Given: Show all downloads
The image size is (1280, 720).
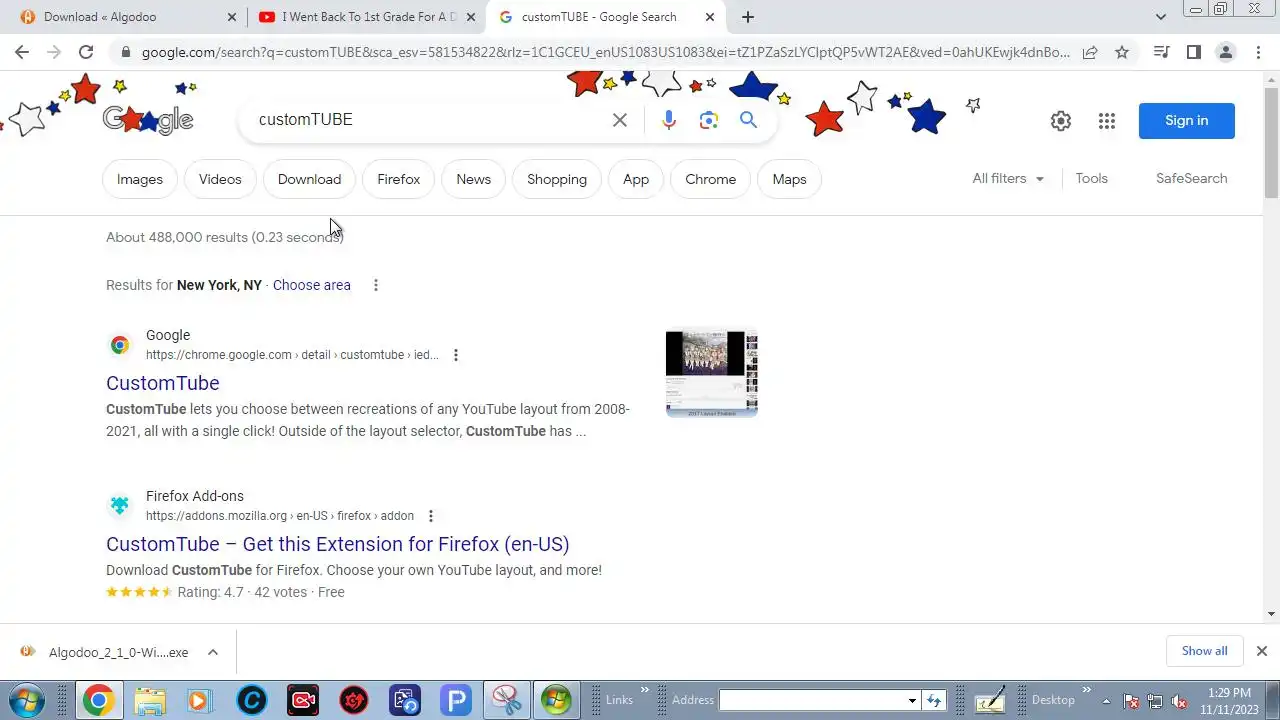Looking at the screenshot, I should pyautogui.click(x=1204, y=651).
